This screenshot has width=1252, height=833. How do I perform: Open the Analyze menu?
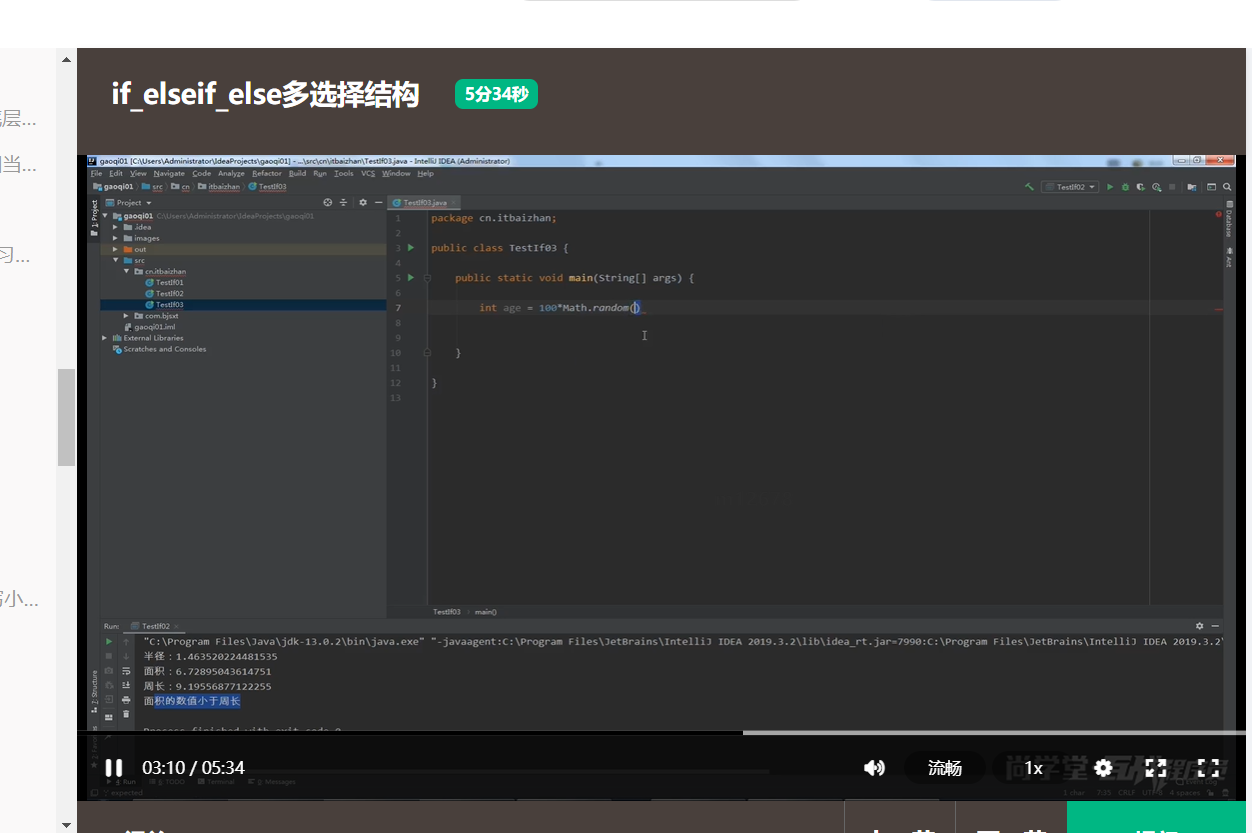tap(231, 173)
